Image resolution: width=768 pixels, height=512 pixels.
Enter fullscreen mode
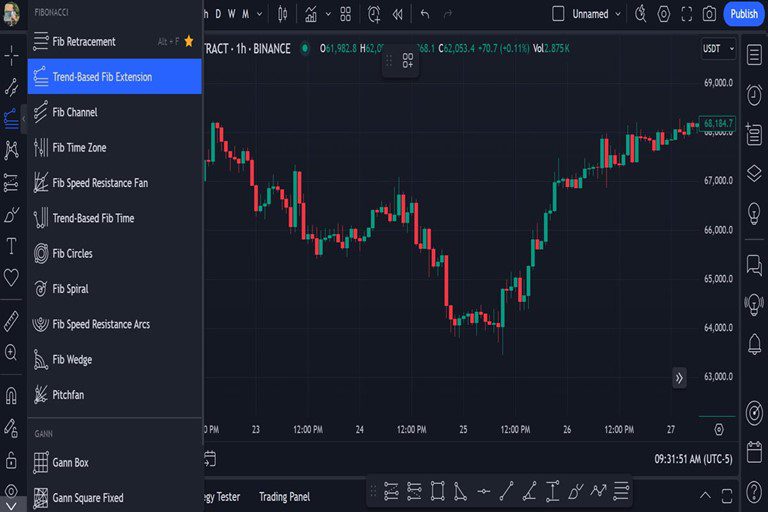[687, 14]
